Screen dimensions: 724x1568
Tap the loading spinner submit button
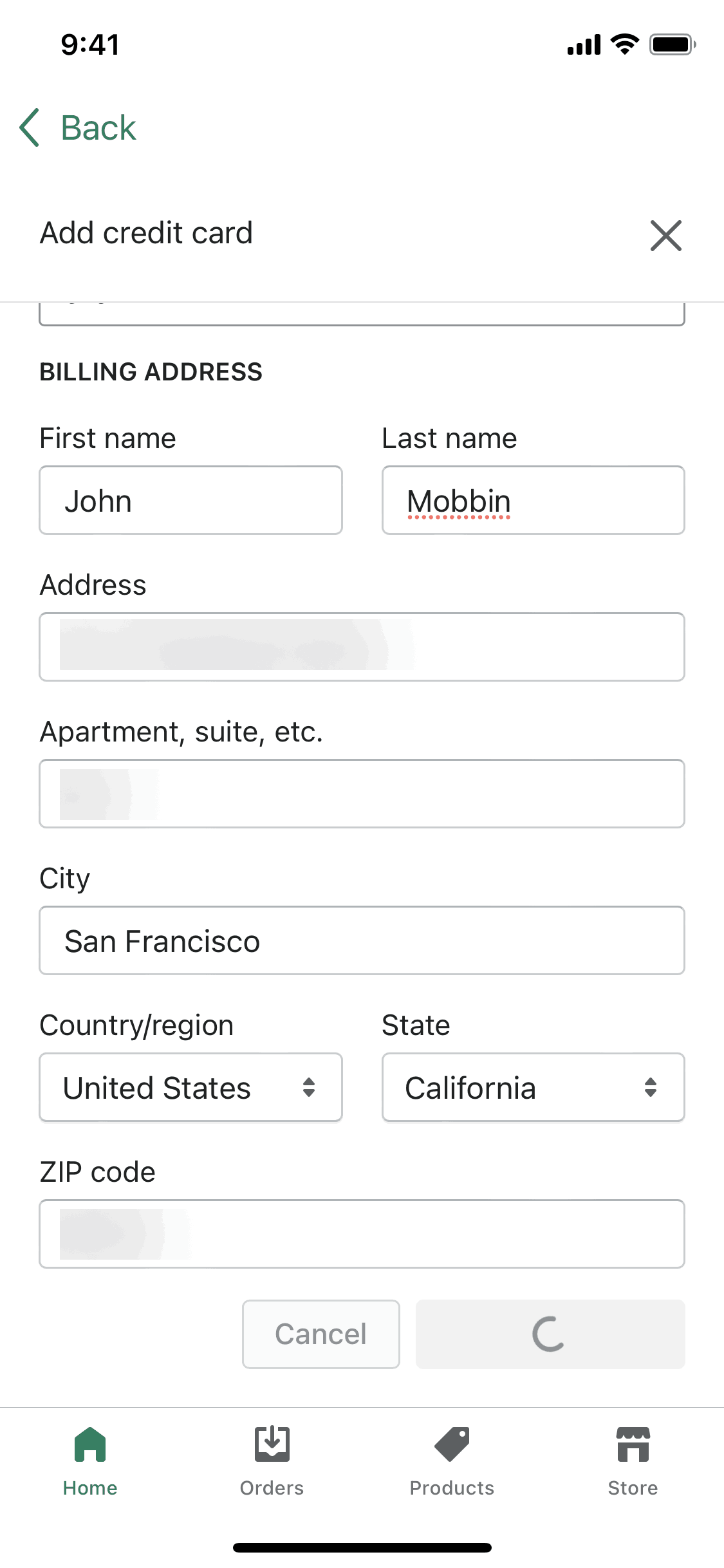tap(550, 1334)
